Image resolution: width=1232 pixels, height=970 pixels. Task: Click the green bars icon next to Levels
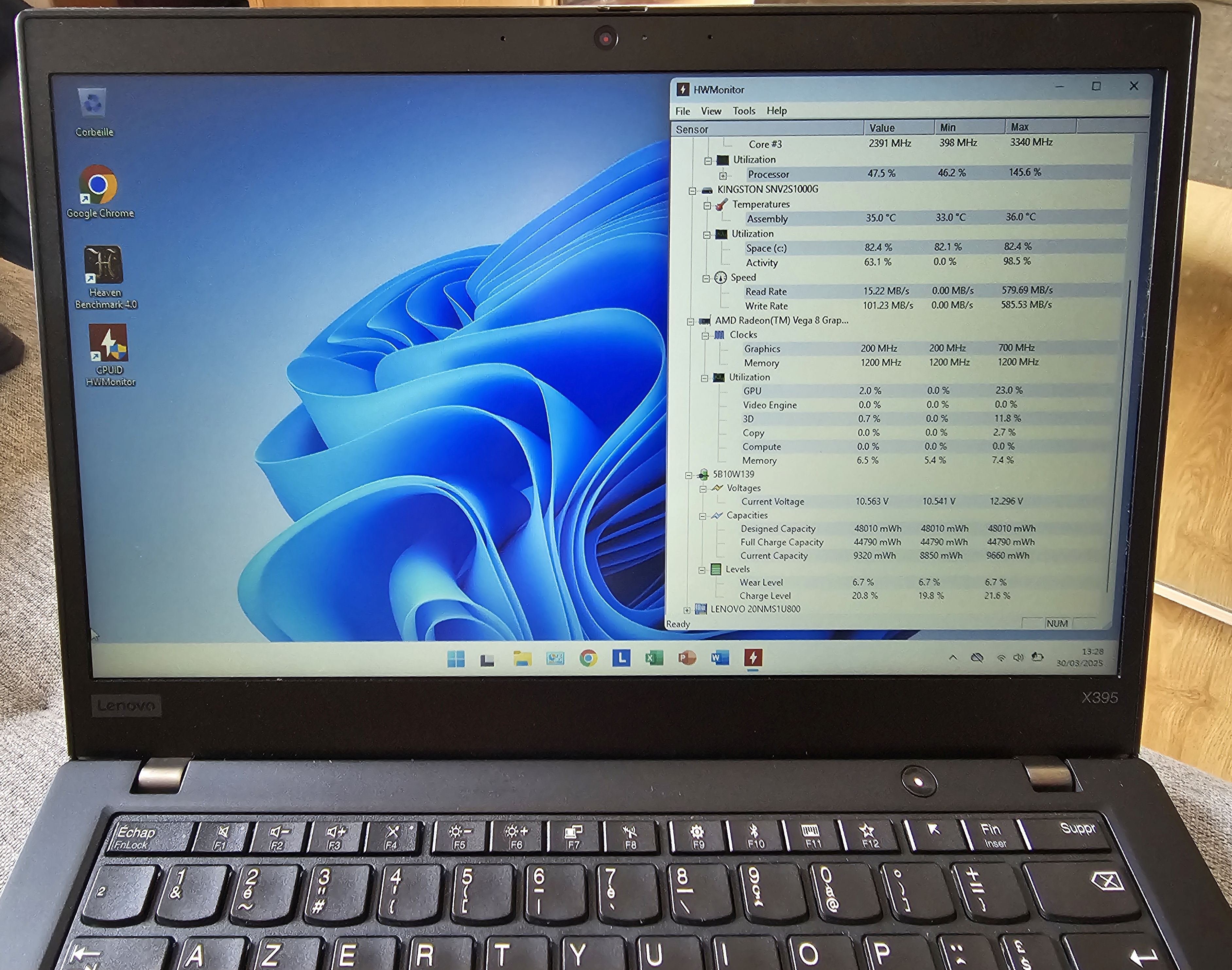716,569
